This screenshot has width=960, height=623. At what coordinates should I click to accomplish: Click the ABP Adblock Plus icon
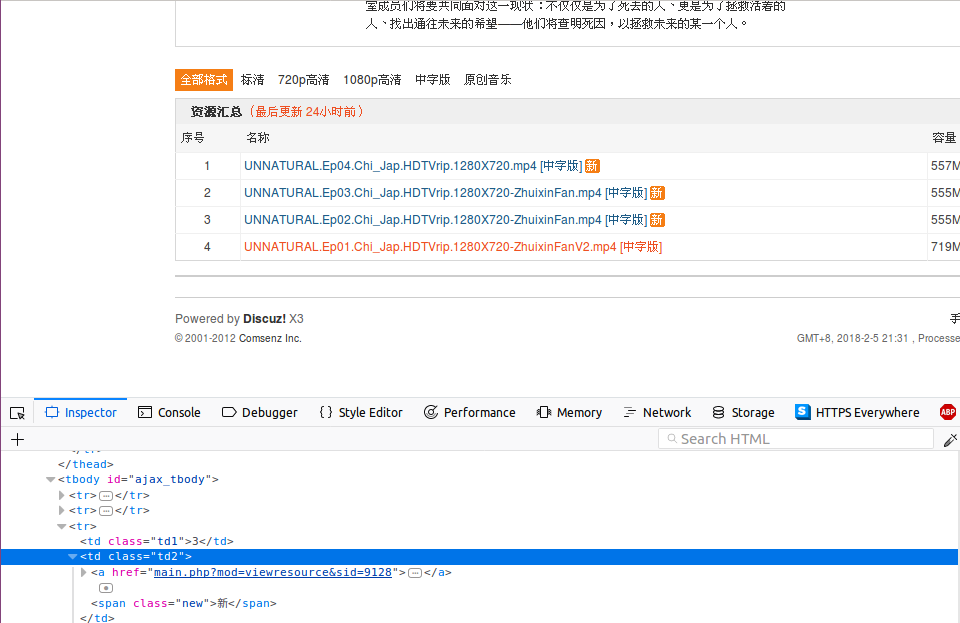coord(948,412)
